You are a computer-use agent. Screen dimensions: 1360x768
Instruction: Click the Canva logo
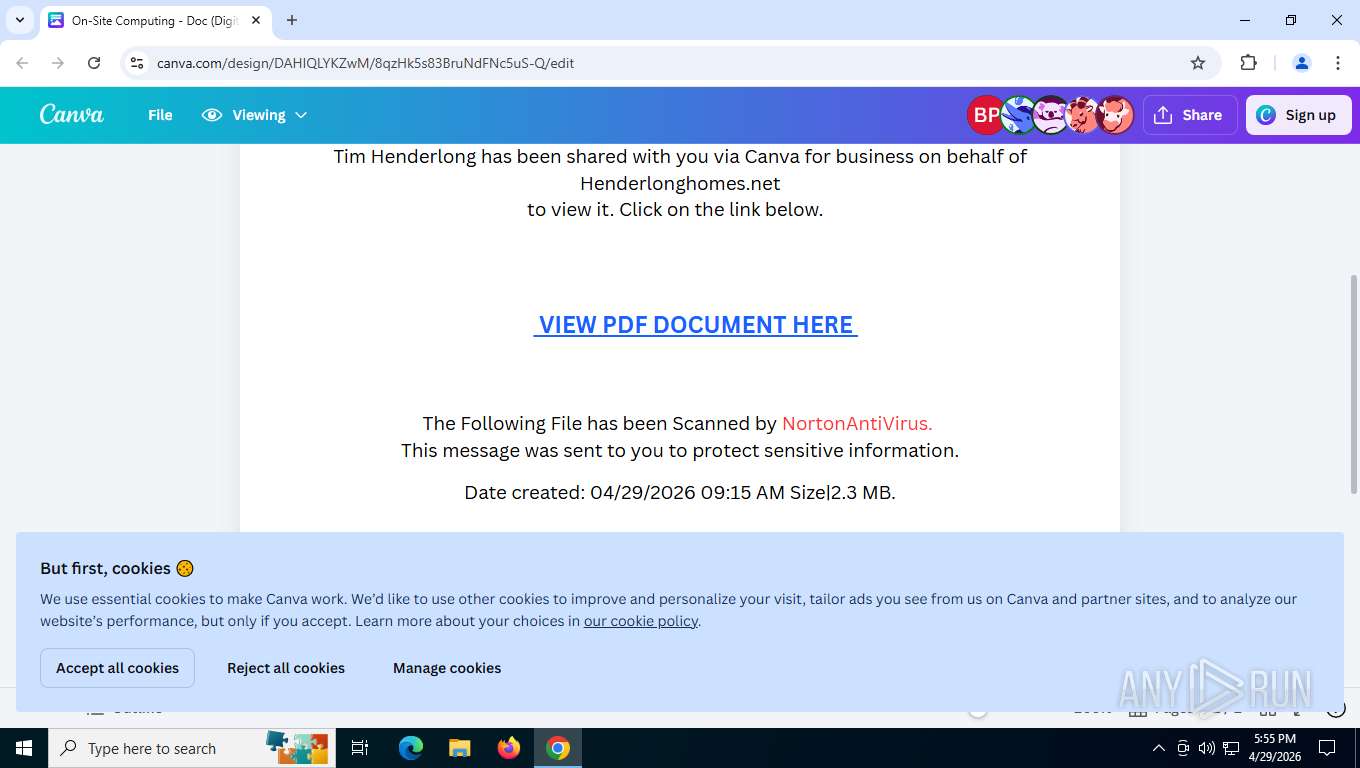click(72, 115)
